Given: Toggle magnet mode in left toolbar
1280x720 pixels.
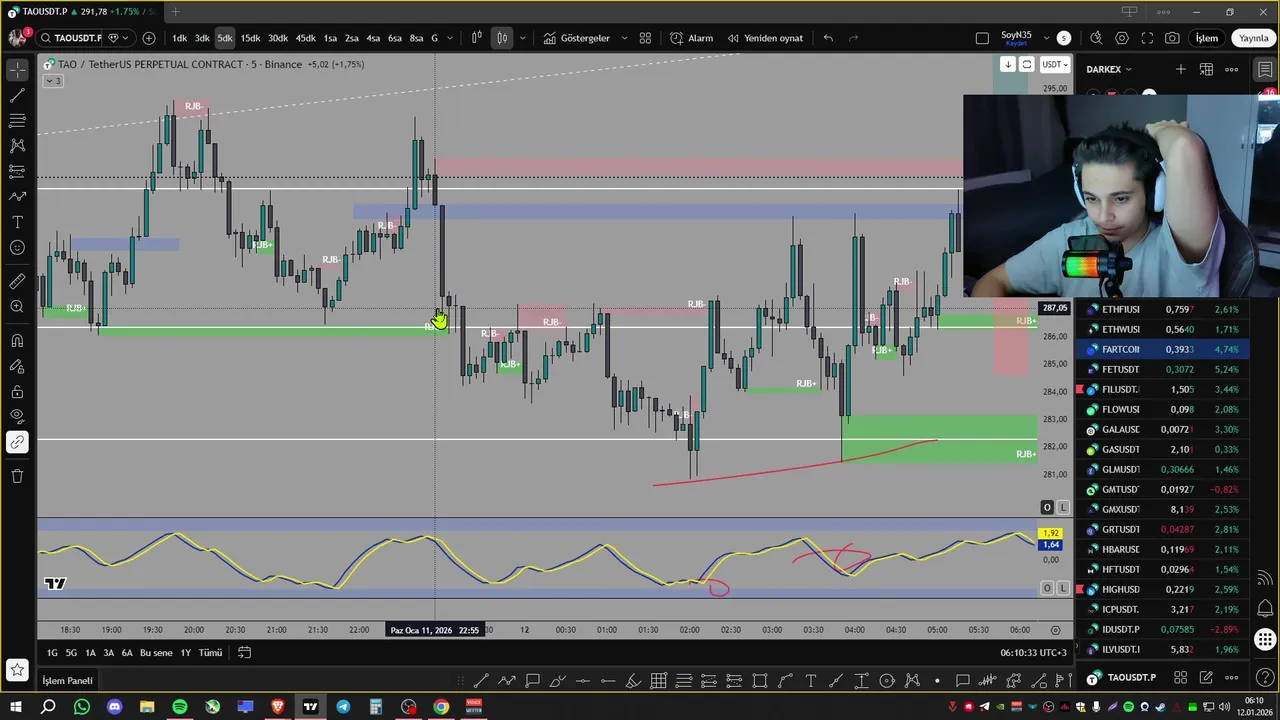Looking at the screenshot, I should (x=17, y=341).
